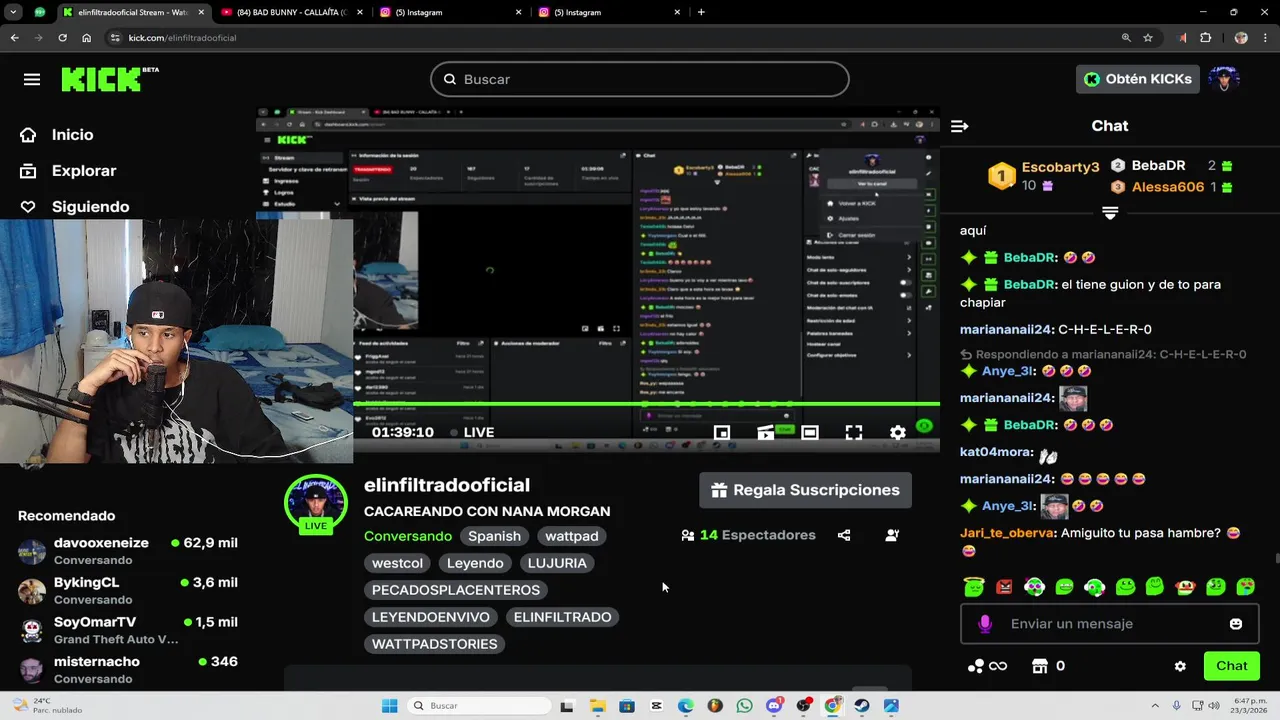
Task: Open the chat settings gear icon
Action: (1180, 666)
